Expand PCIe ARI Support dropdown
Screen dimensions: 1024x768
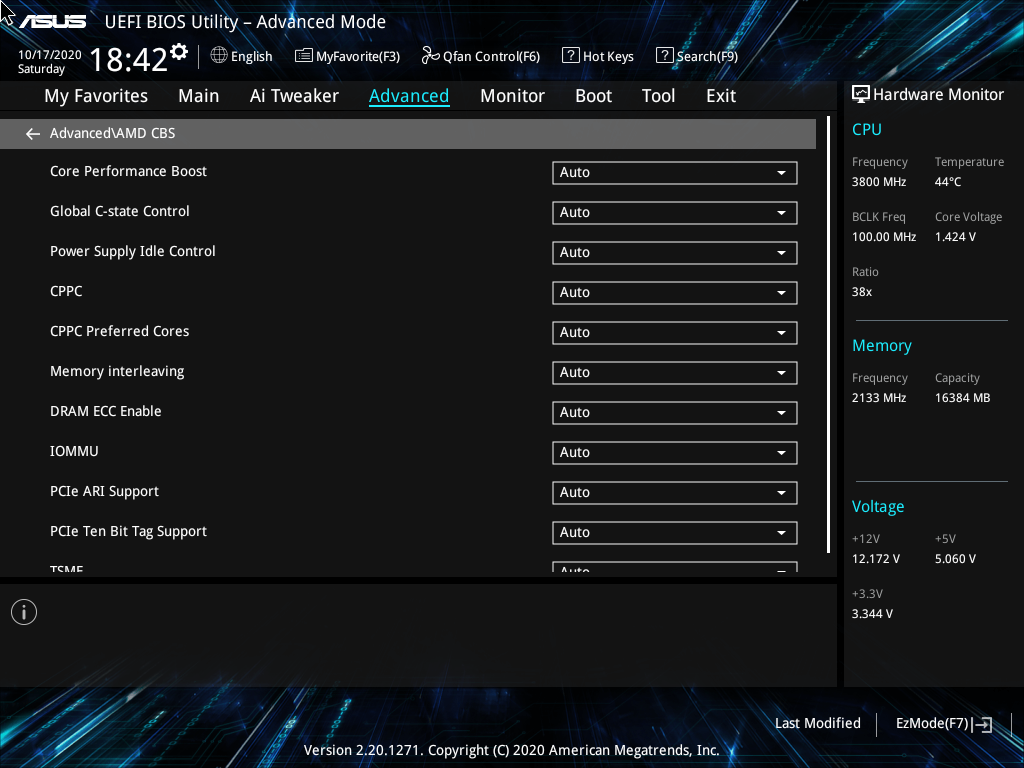[675, 492]
